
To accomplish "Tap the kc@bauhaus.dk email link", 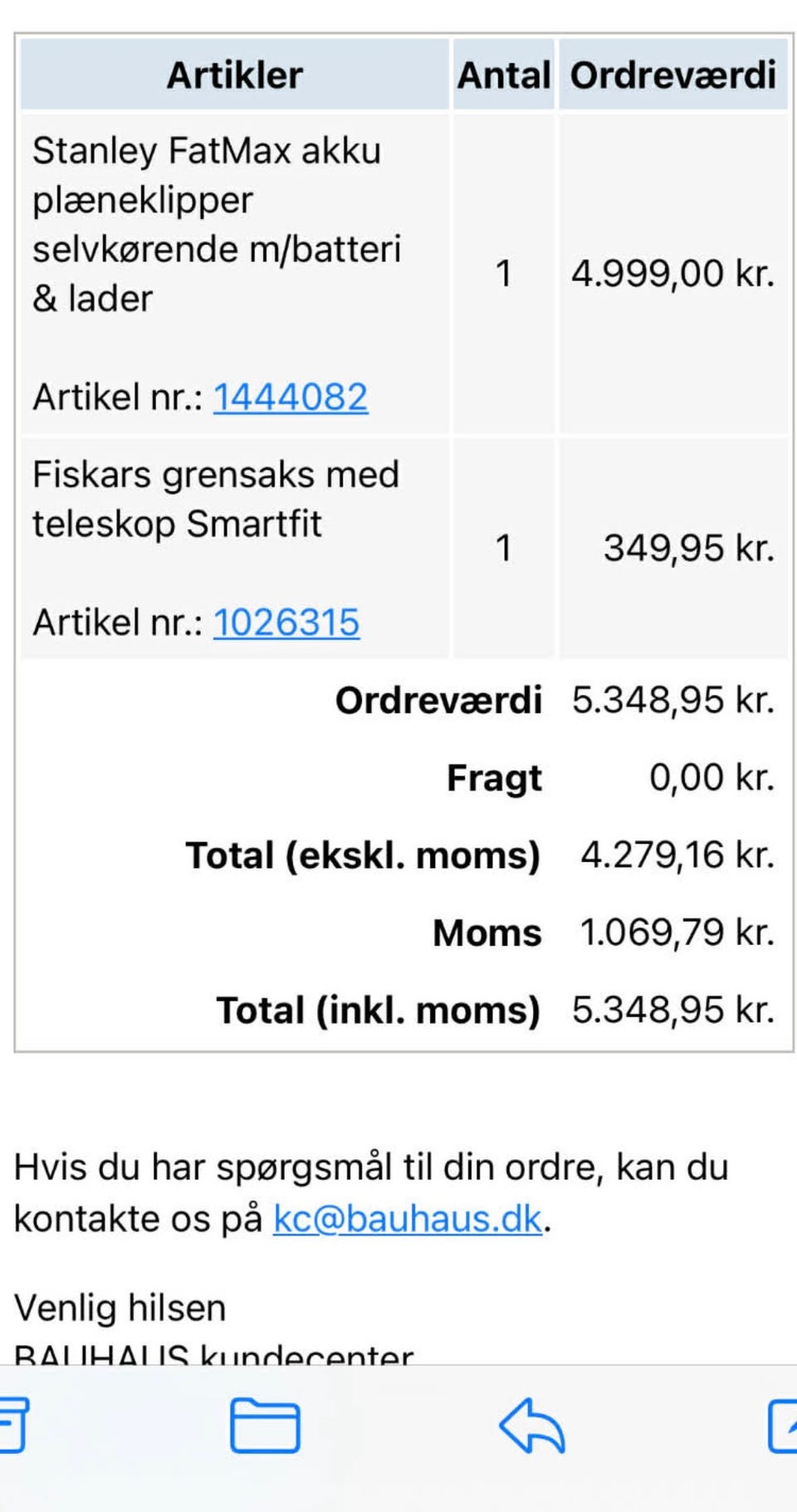I will point(408,1218).
